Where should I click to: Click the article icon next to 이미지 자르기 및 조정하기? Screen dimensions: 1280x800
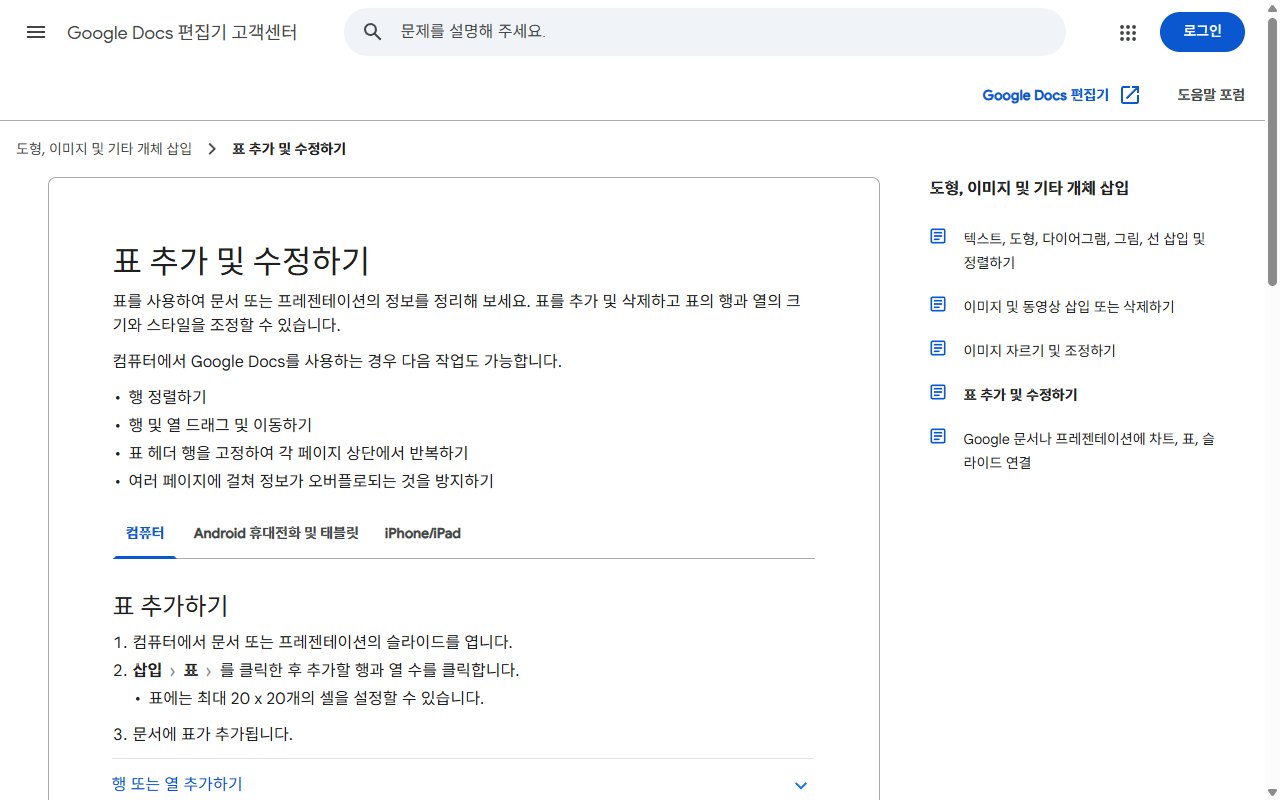click(938, 348)
